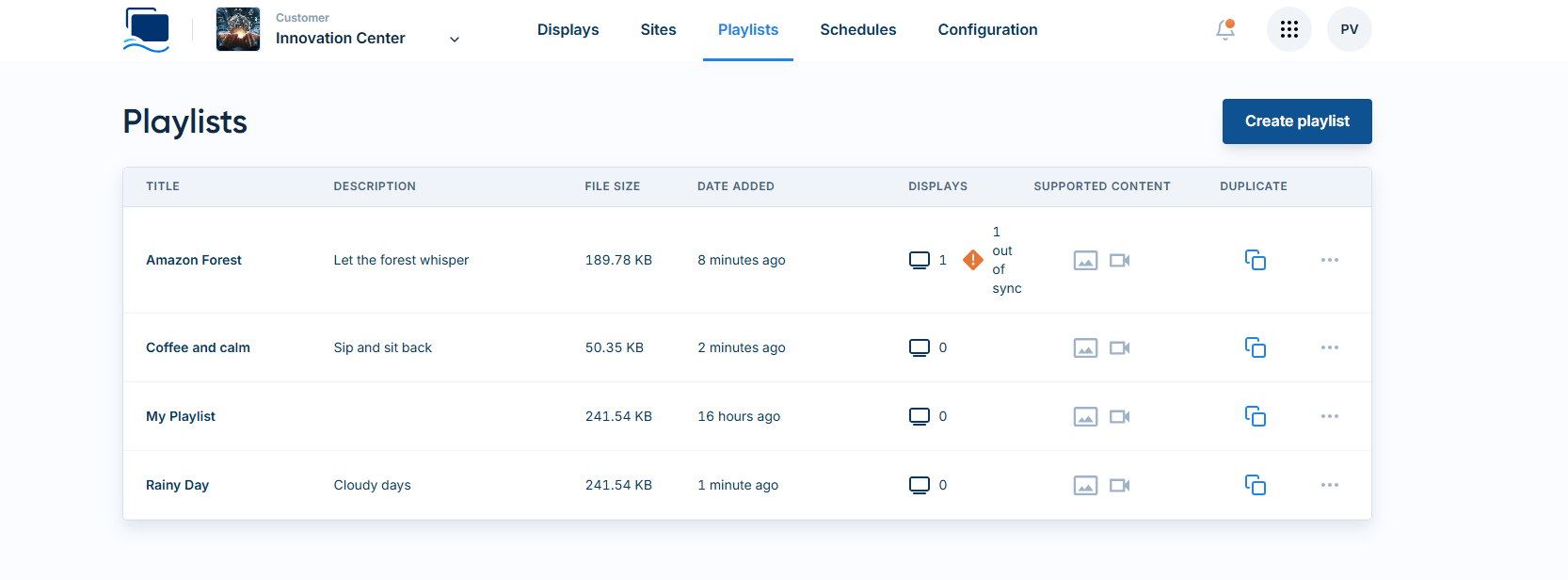Screen dimensions: 1568x580
Task: Click the image content icon for Coffee and calm
Action: coord(1085,348)
